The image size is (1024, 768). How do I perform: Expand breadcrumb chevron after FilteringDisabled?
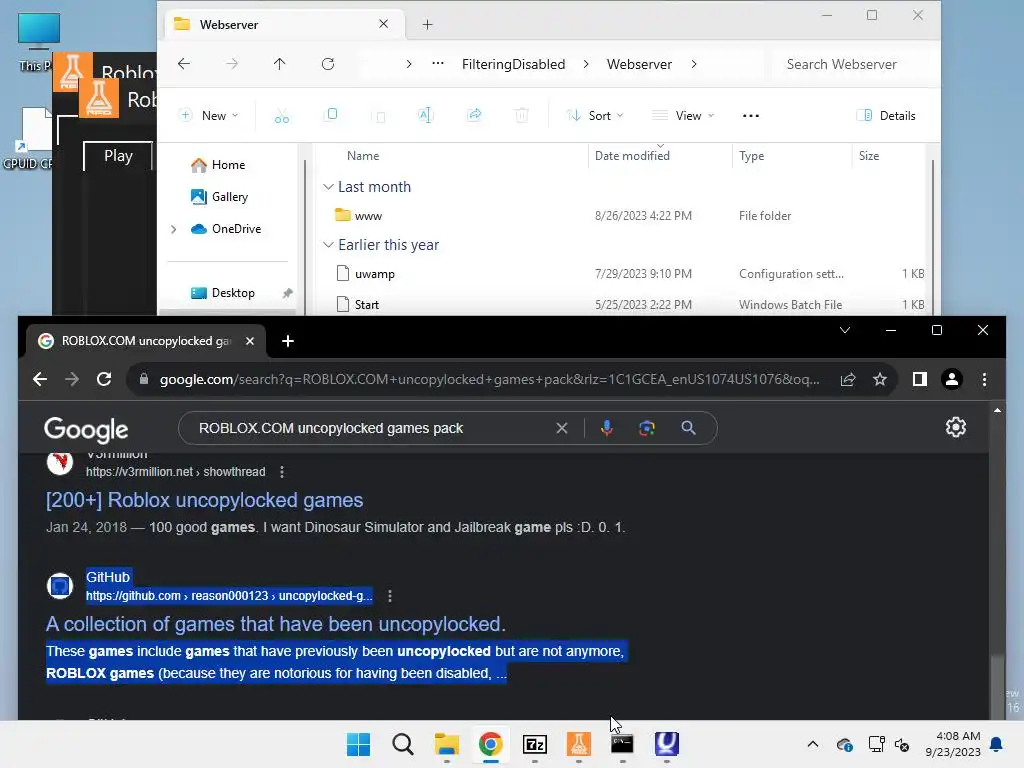[x=586, y=64]
